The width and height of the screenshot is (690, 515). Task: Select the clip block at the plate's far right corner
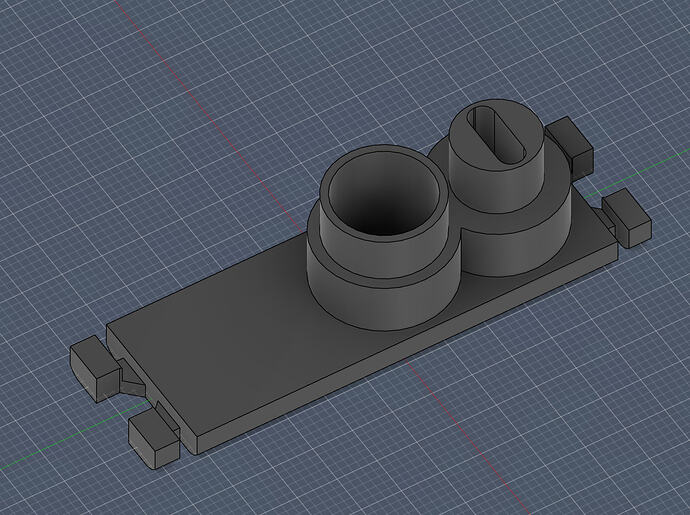tap(627, 218)
